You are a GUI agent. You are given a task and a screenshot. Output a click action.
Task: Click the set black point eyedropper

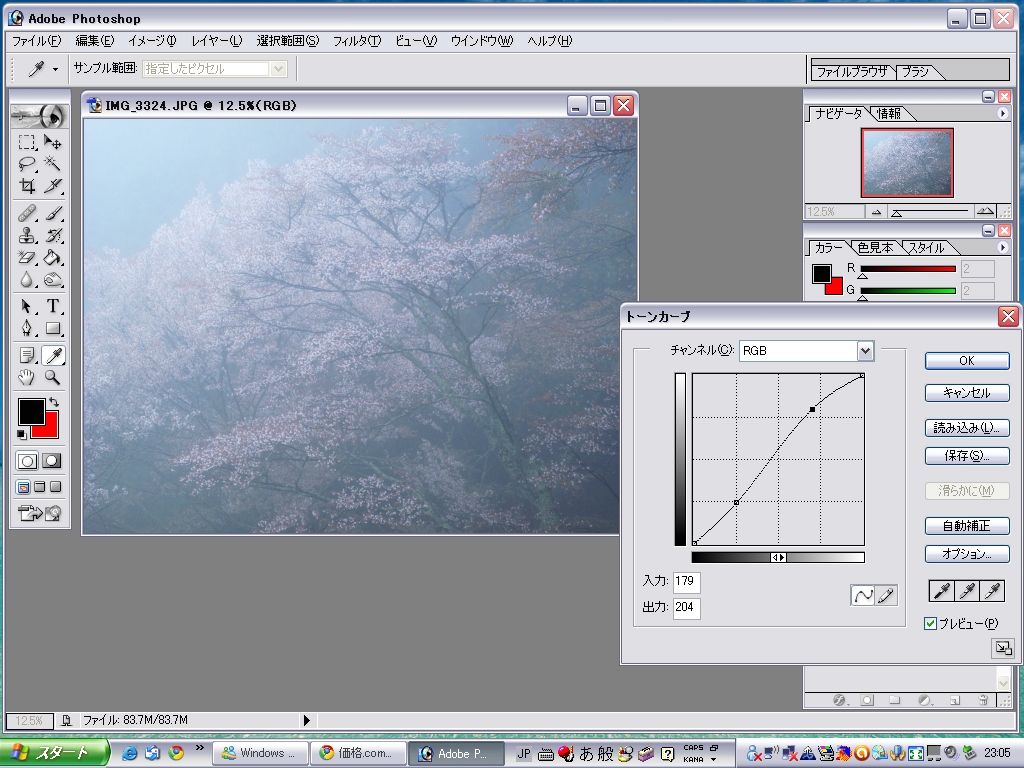(942, 591)
